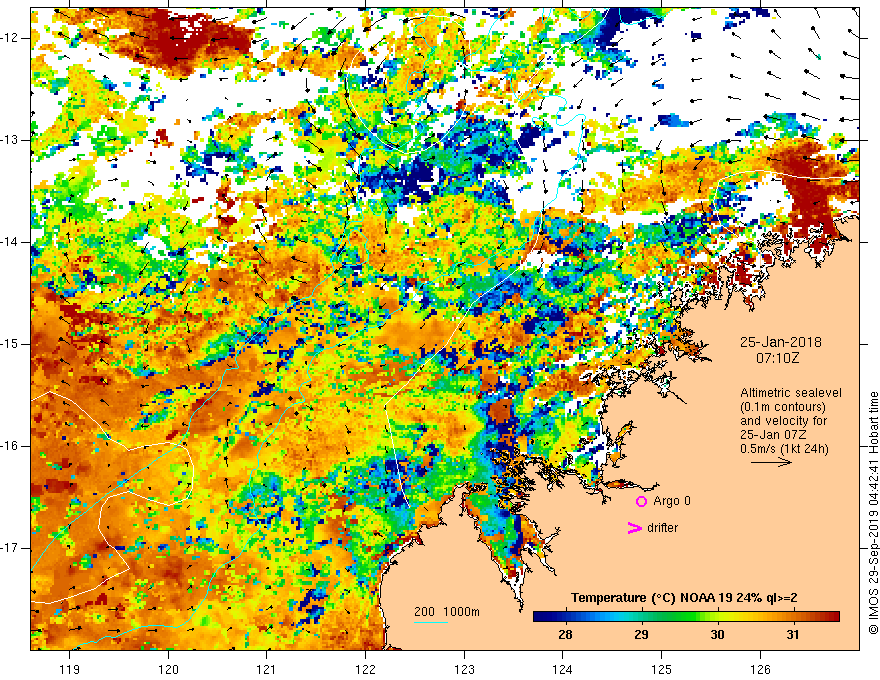This screenshot has width=880, height=680.
Task: Click the longitude axis label 122
Action: point(365,669)
